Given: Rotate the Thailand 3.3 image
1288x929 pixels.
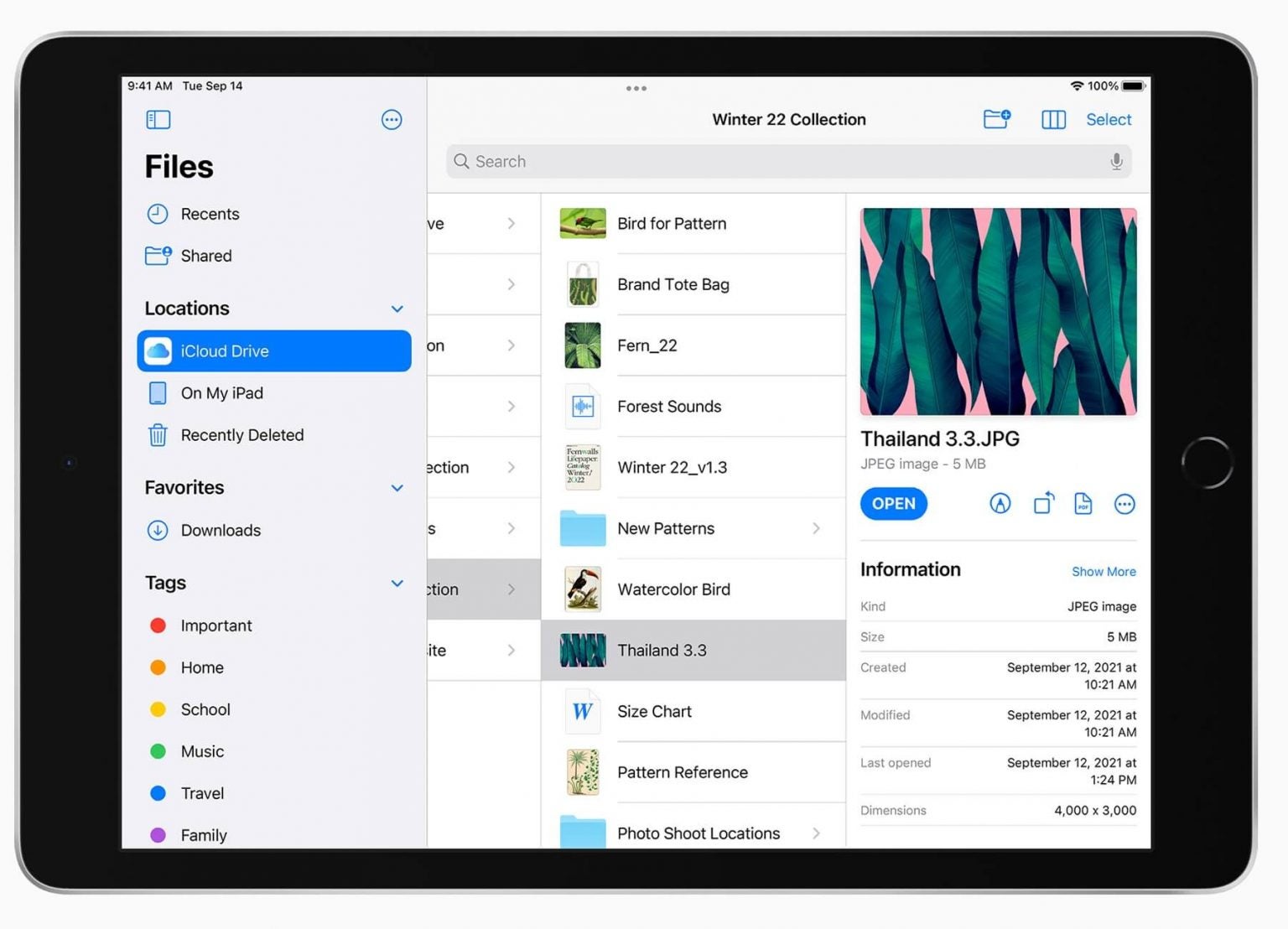Looking at the screenshot, I should click(1042, 503).
